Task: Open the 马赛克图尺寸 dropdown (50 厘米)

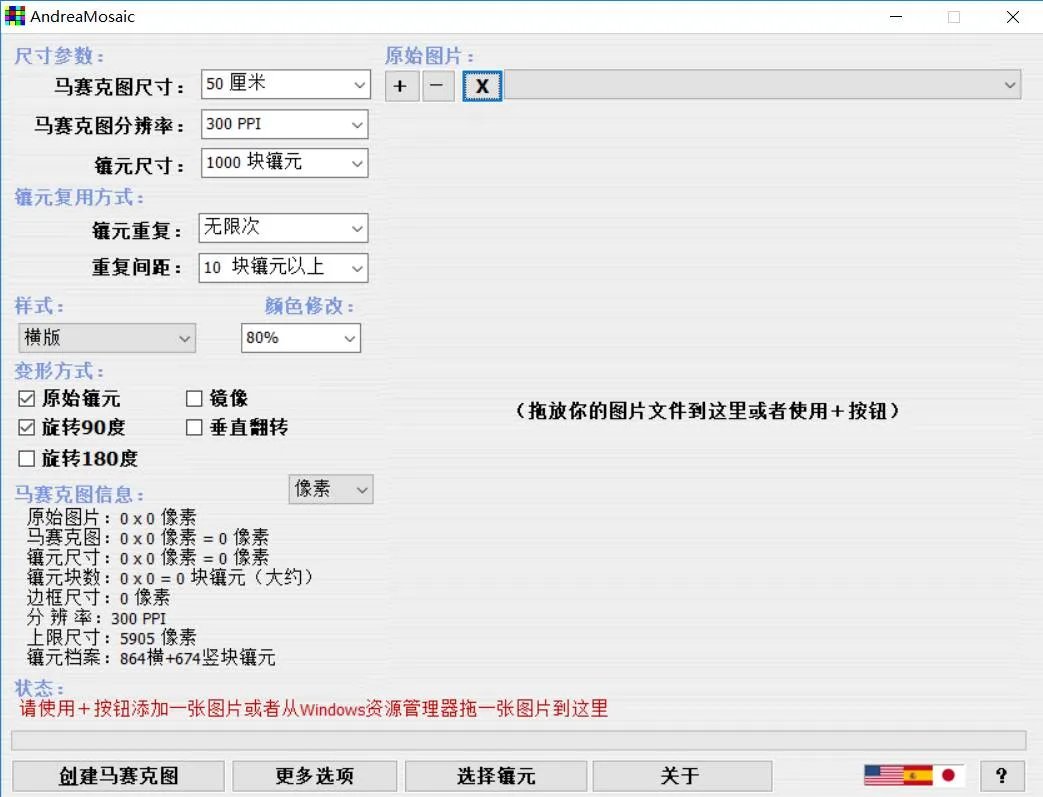Action: click(x=286, y=84)
